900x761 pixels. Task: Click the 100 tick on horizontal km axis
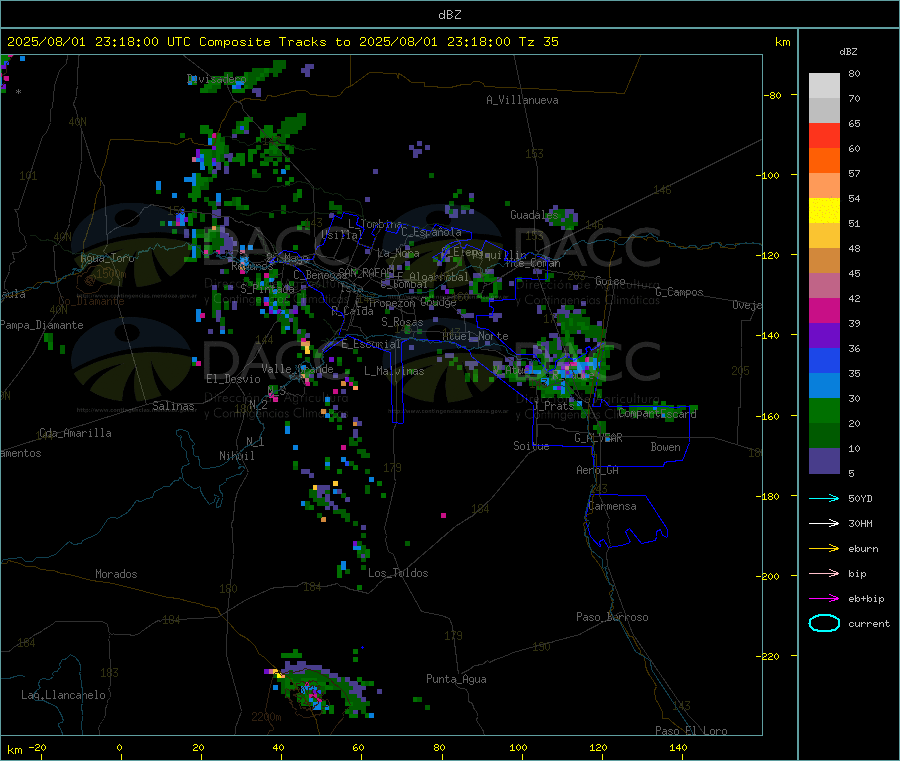coord(518,747)
